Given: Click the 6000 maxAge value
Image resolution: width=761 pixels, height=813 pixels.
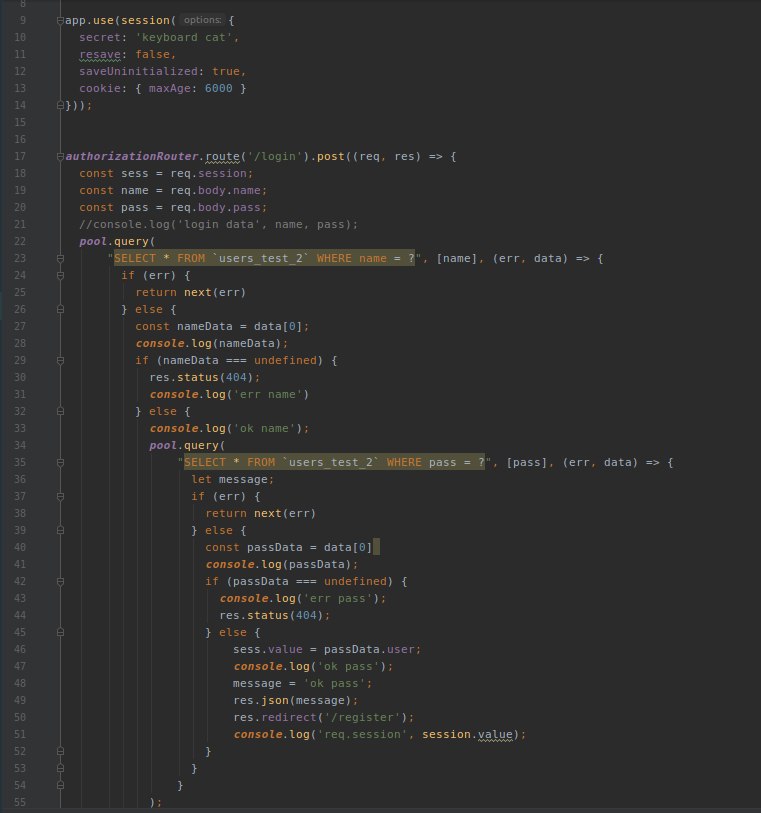Looking at the screenshot, I should tap(218, 89).
